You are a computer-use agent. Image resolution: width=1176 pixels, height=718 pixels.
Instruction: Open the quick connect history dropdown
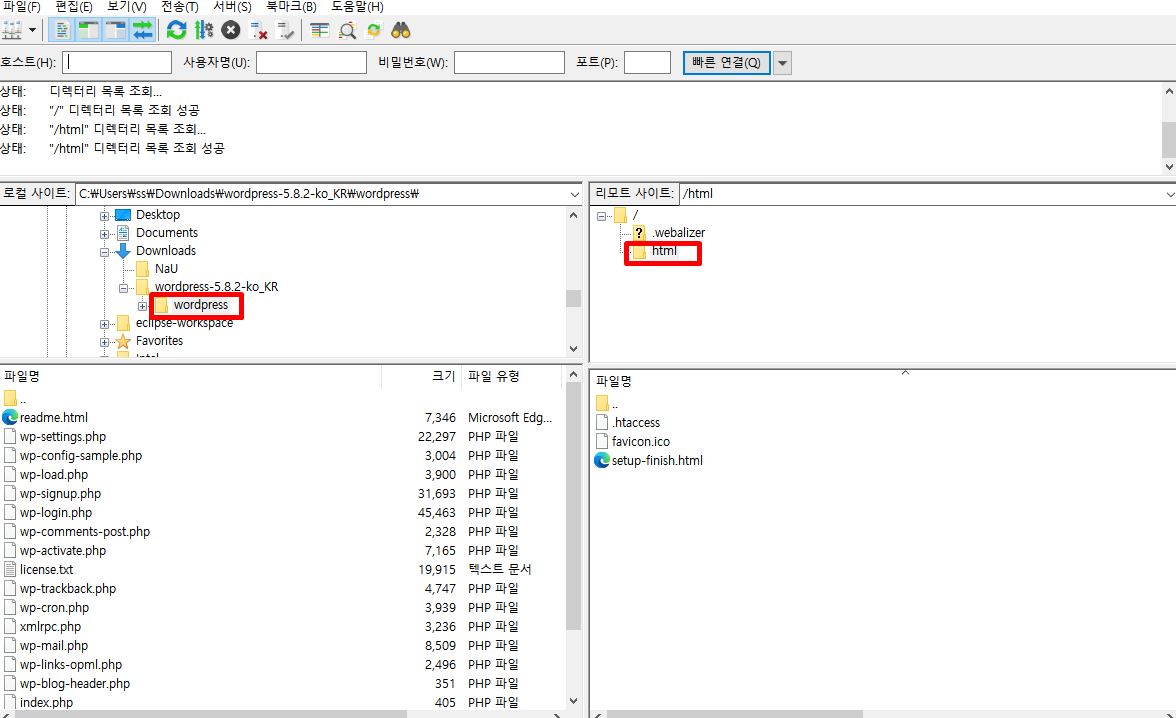[x=782, y=63]
